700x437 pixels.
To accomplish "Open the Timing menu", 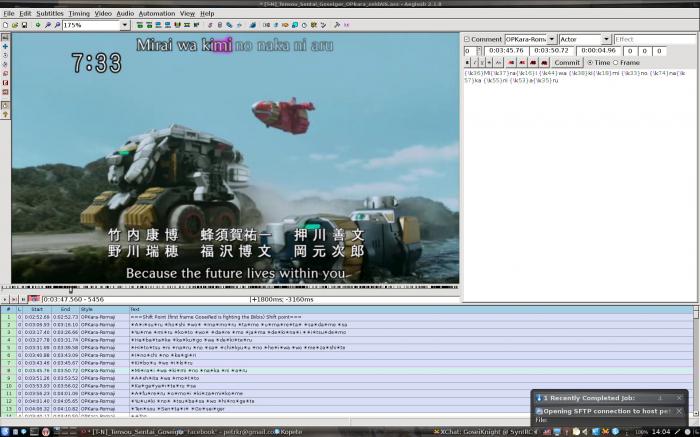I will point(79,13).
